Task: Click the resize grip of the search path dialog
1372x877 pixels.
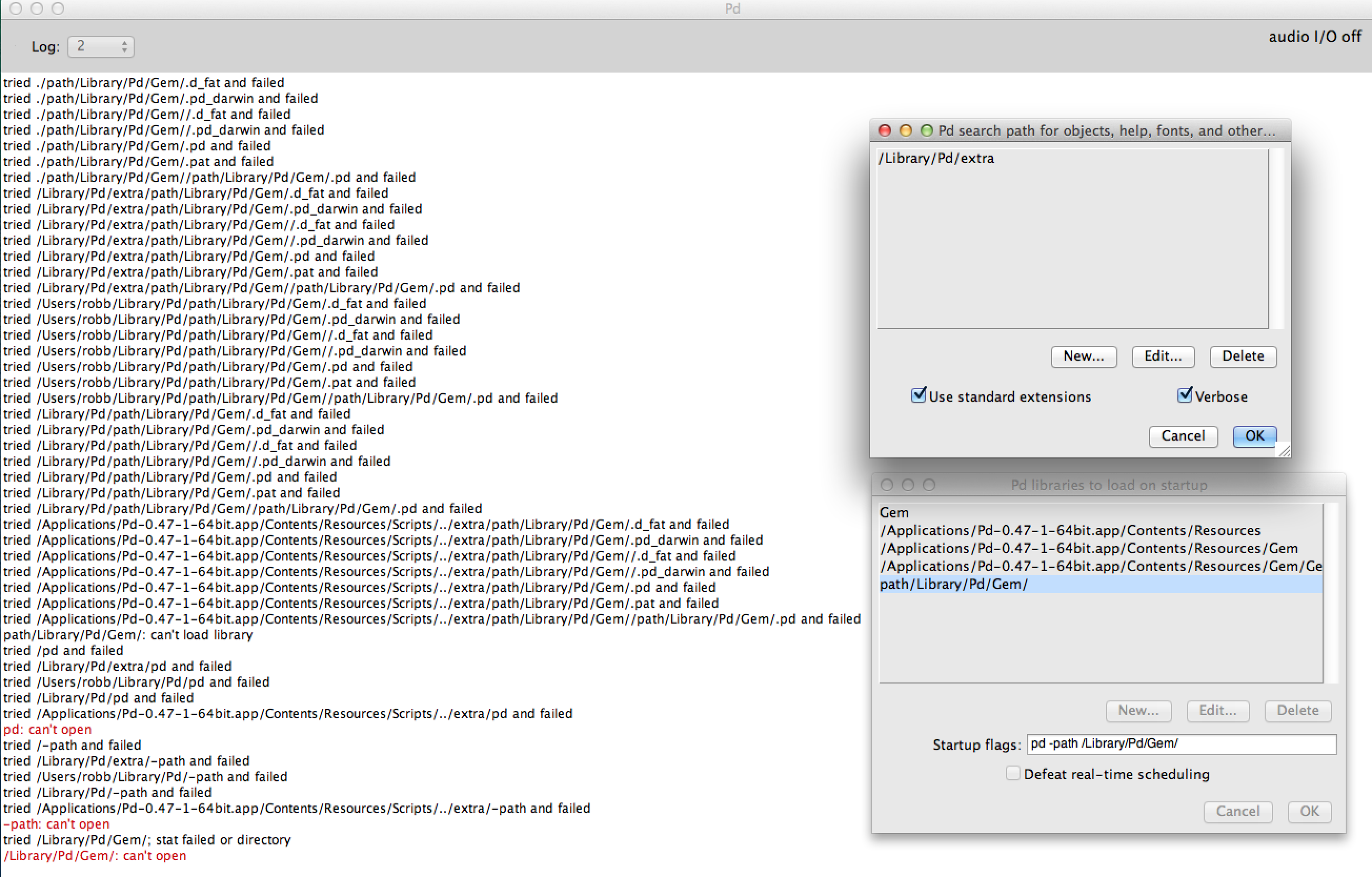Action: (x=1284, y=451)
